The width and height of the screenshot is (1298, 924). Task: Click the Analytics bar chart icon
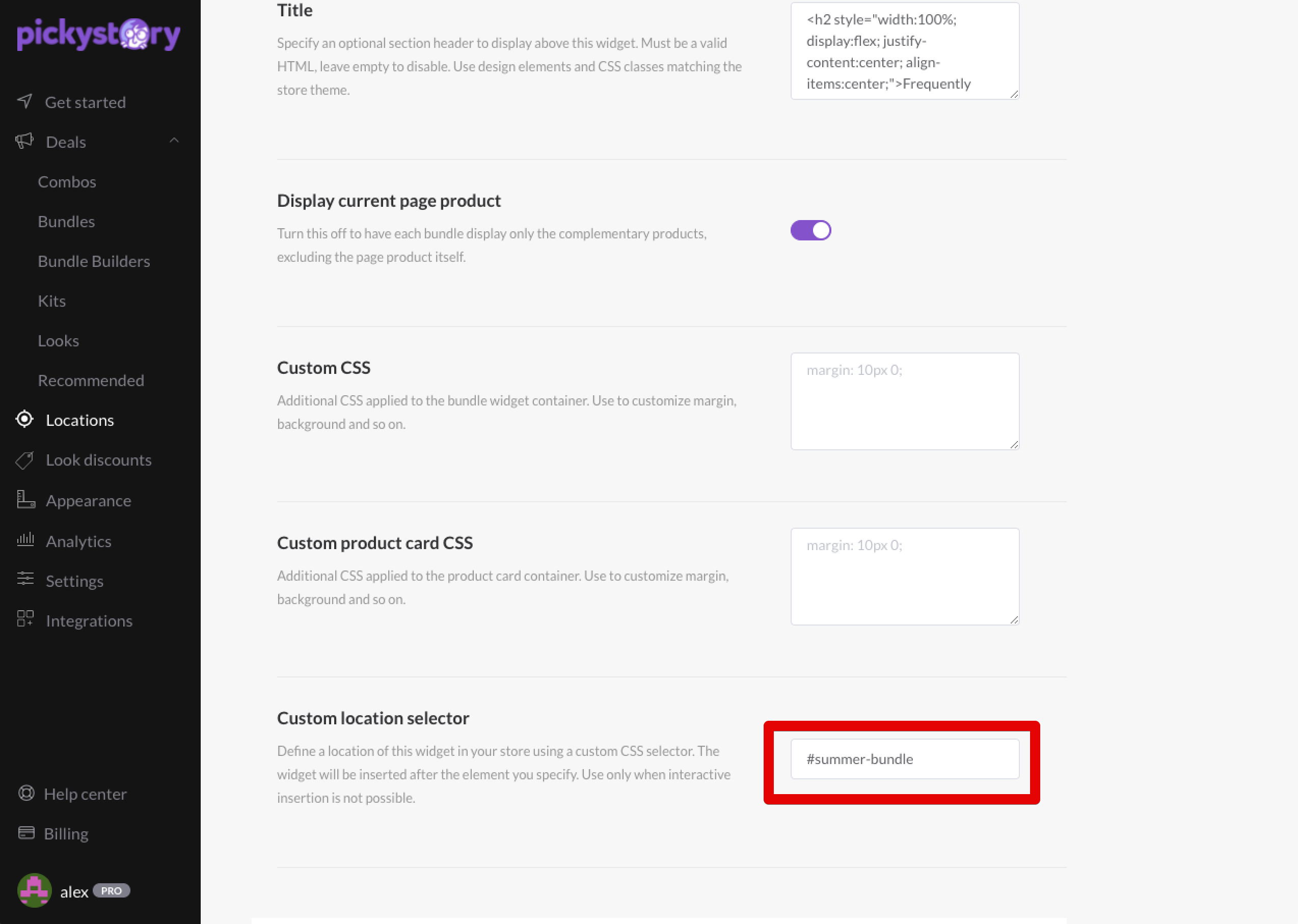tap(25, 539)
